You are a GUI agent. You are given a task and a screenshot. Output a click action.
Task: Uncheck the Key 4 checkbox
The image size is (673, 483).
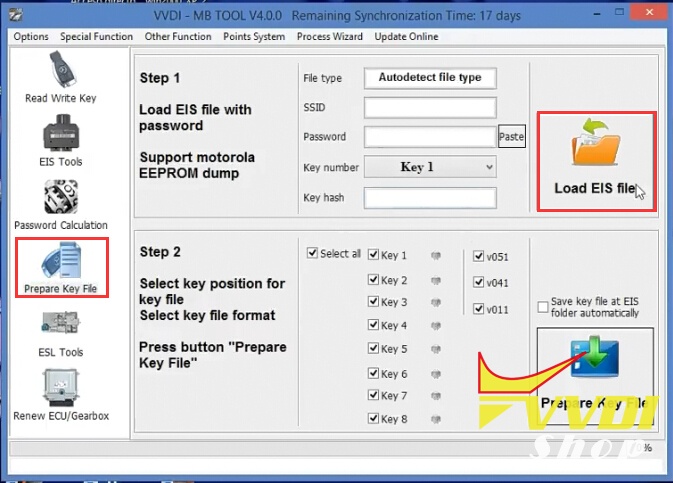373,325
